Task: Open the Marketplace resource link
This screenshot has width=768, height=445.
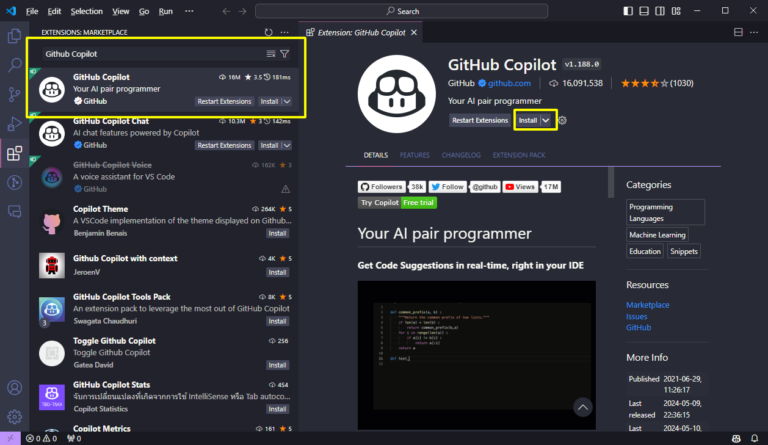Action: [648, 304]
